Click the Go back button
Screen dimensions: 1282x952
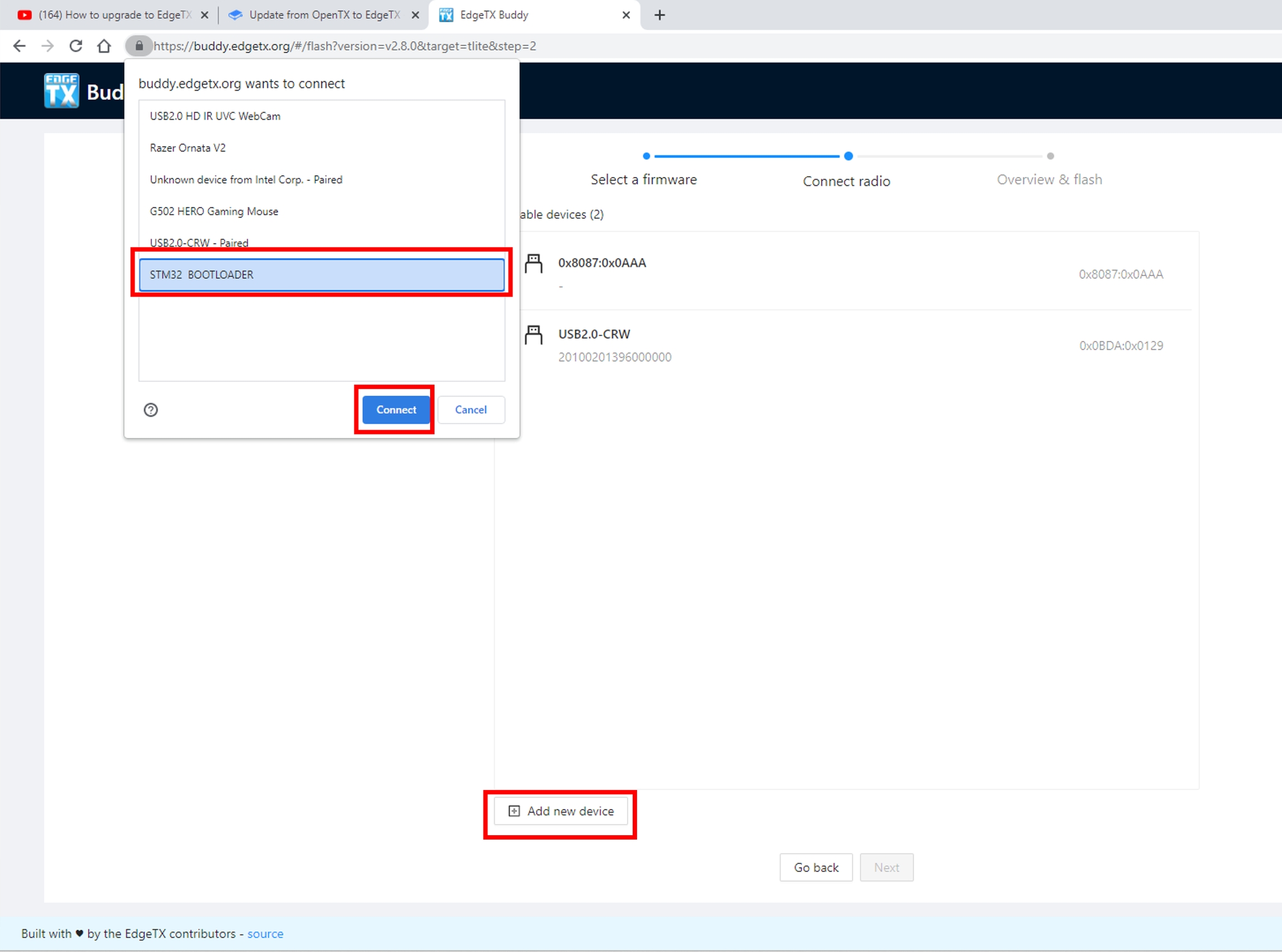[x=816, y=868]
